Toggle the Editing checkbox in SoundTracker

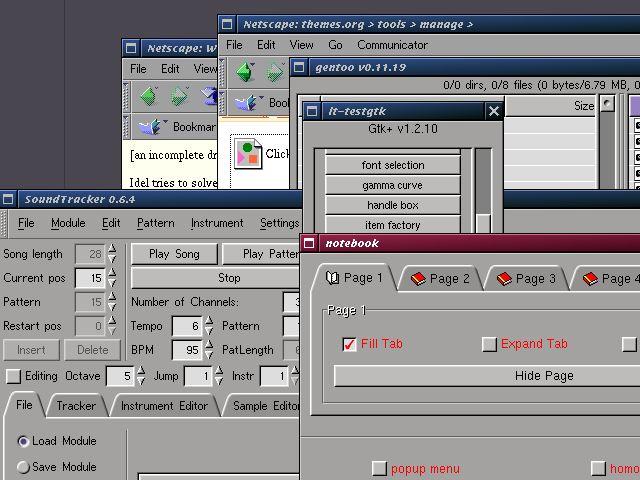pyautogui.click(x=13, y=376)
